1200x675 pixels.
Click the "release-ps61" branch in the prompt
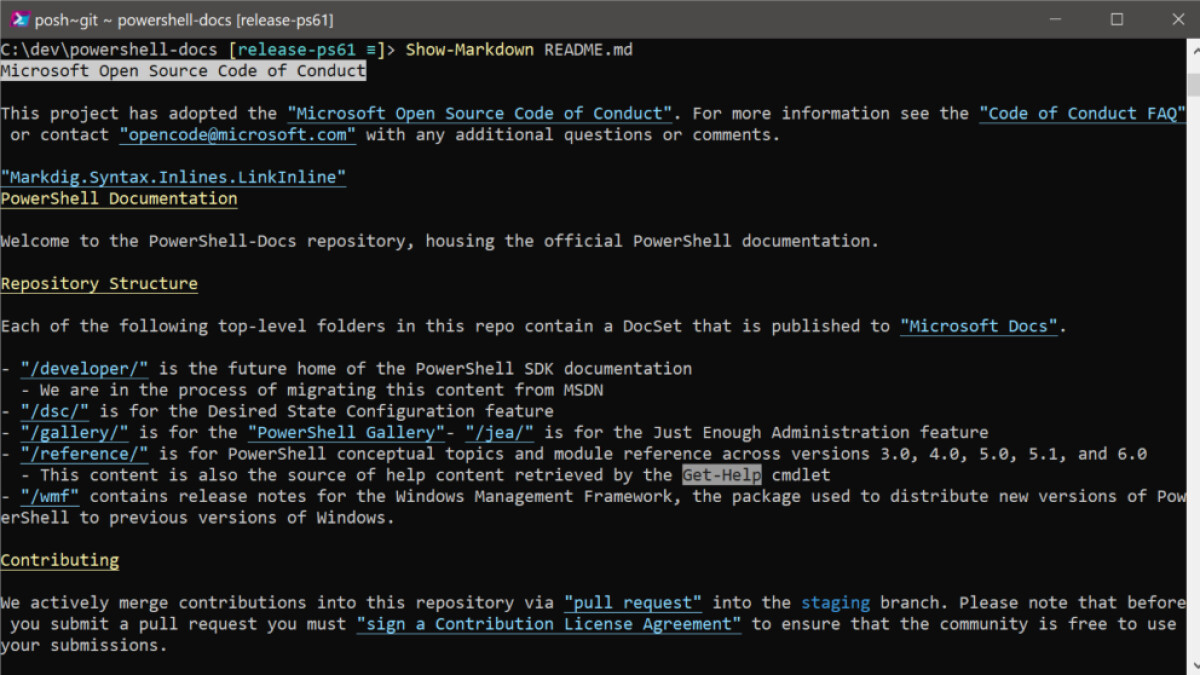(x=296, y=50)
